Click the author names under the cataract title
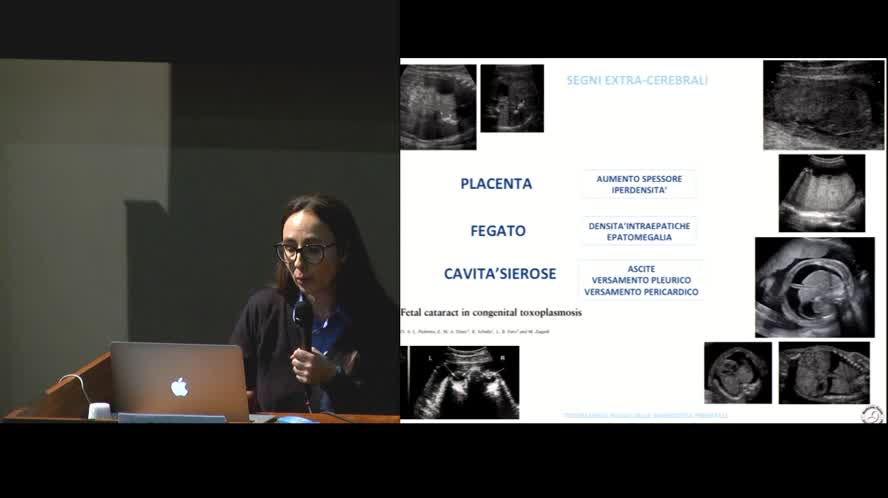The width and height of the screenshot is (888, 498). point(475,331)
